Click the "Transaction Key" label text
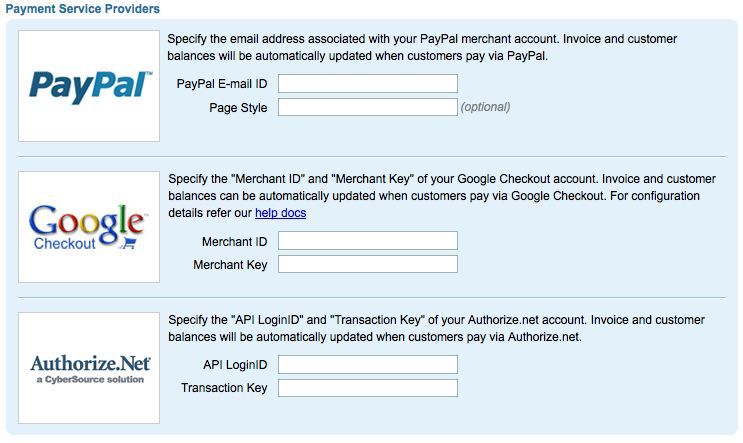743x443 pixels. click(224, 389)
